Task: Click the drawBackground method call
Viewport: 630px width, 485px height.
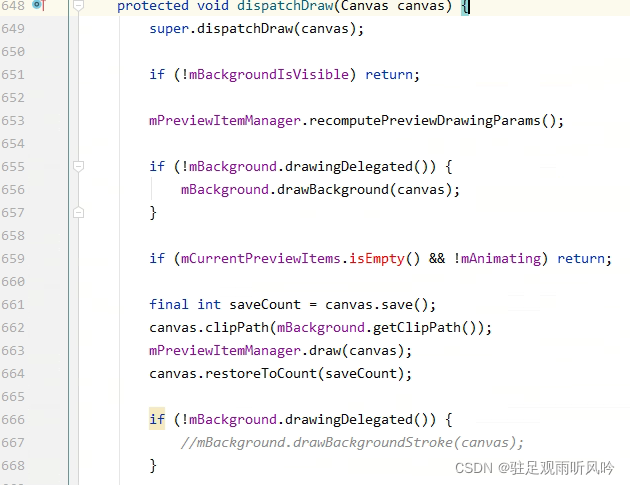Action: [x=333, y=190]
